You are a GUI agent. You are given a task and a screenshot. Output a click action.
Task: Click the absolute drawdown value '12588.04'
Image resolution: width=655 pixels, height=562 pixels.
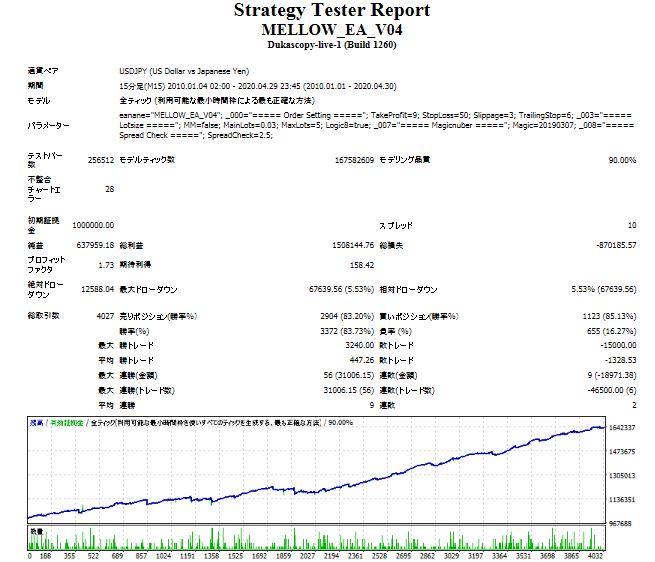(97, 289)
